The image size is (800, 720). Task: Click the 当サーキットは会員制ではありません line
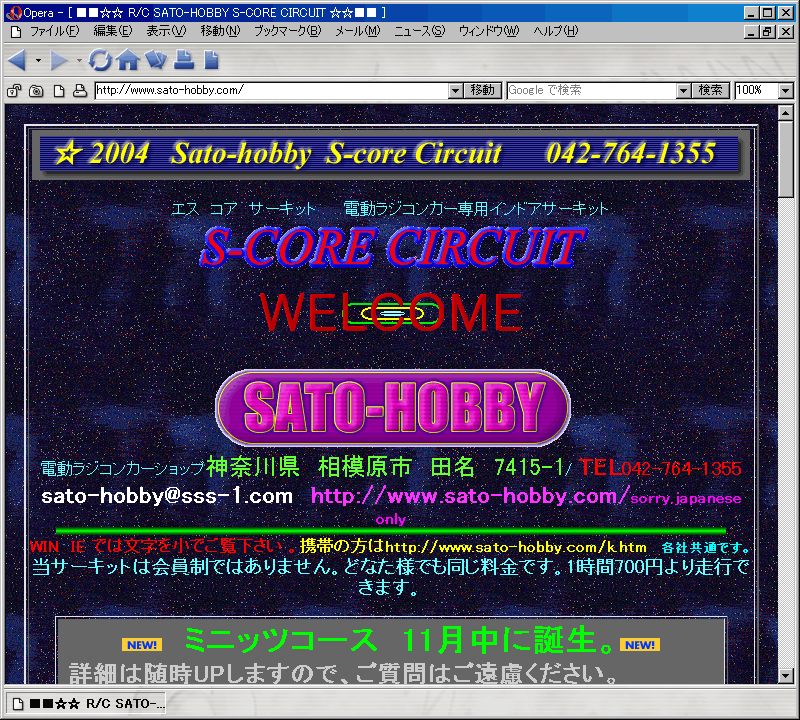[390, 577]
